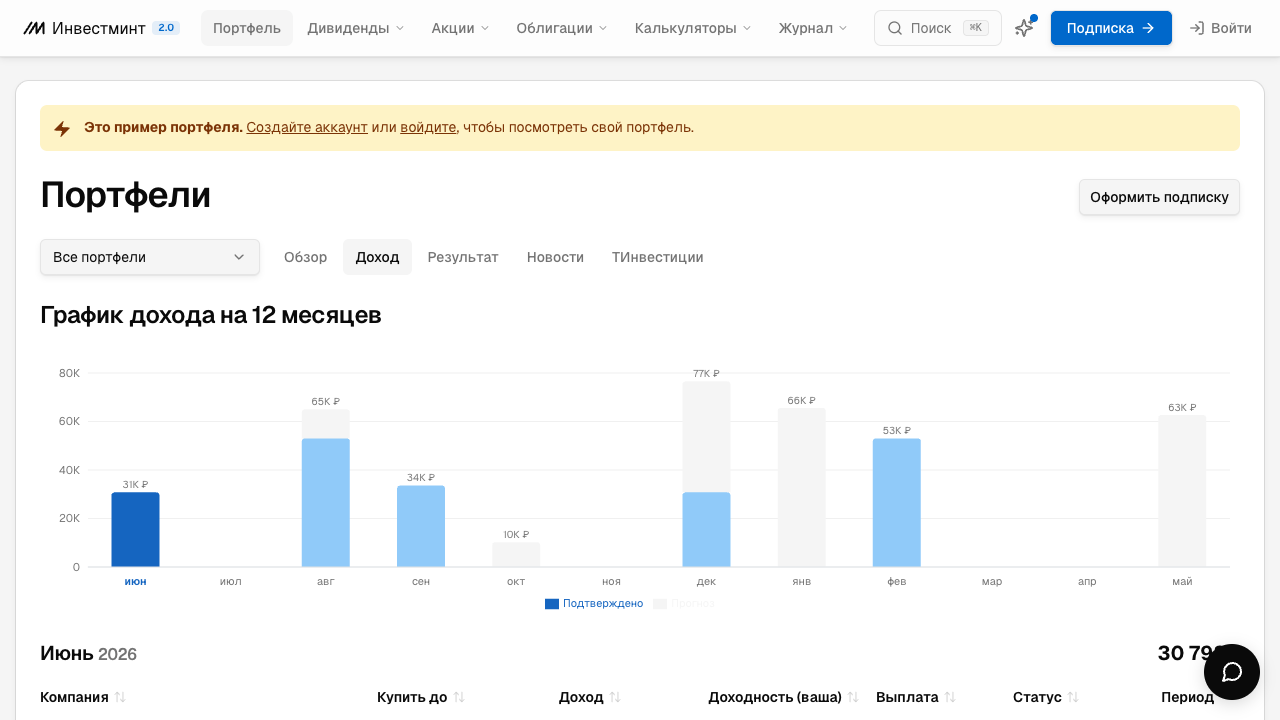
Task: Sort by Выплата column arrows
Action: [950, 697]
